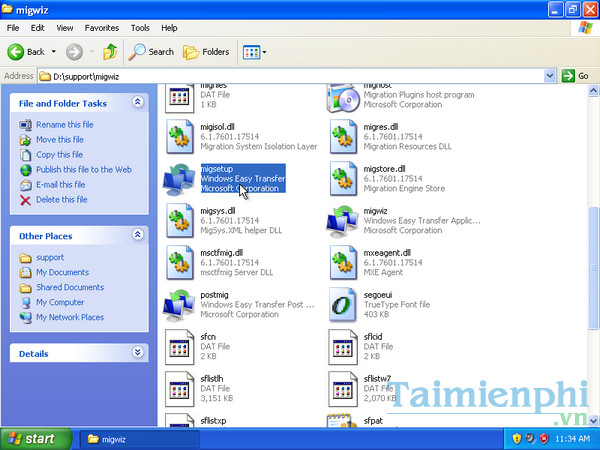Click the yellow security shield tray icon
Screen dimensions: 600x450
coord(517,438)
